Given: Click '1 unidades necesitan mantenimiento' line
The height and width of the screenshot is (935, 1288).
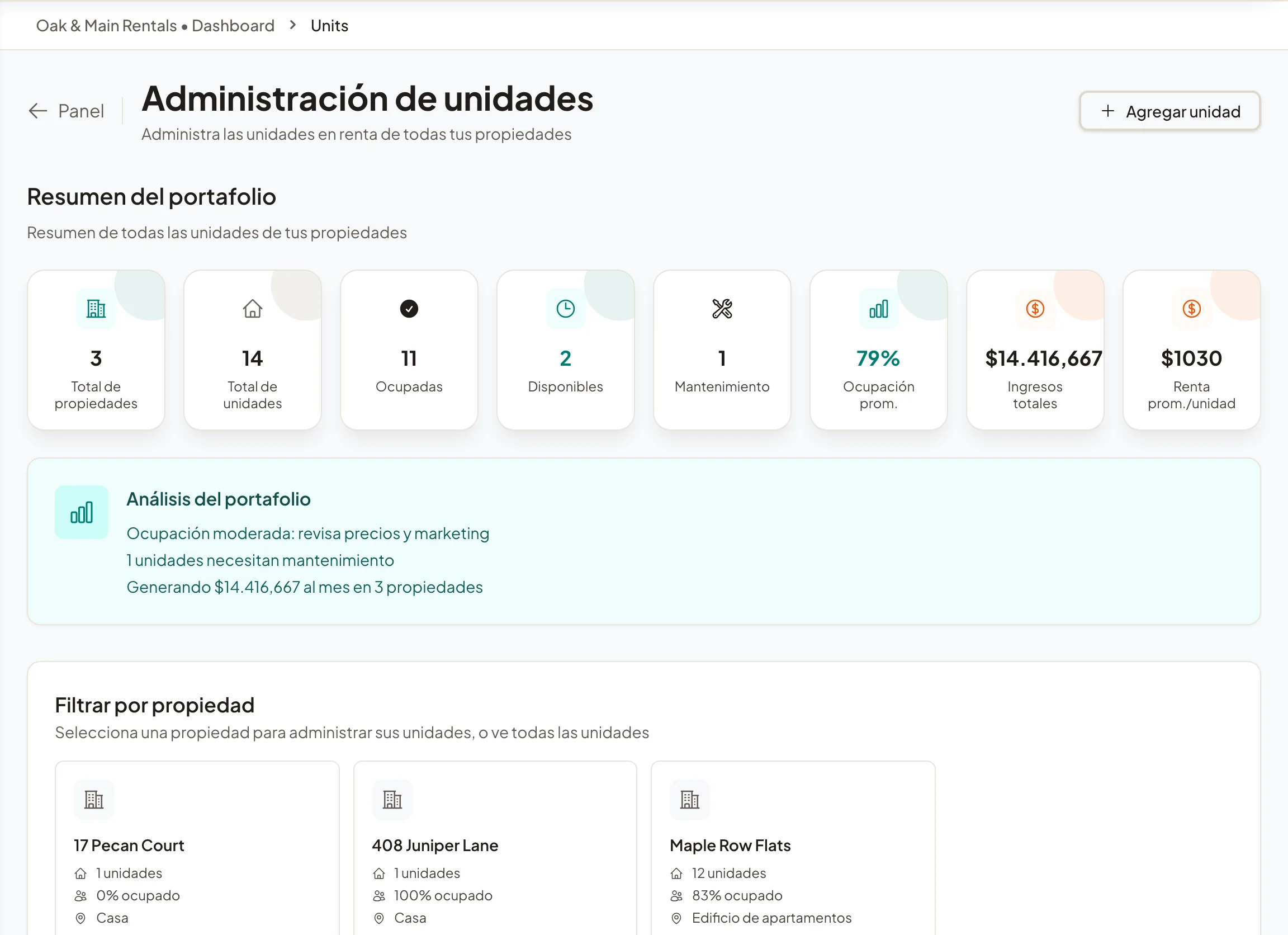Looking at the screenshot, I should click(x=260, y=560).
